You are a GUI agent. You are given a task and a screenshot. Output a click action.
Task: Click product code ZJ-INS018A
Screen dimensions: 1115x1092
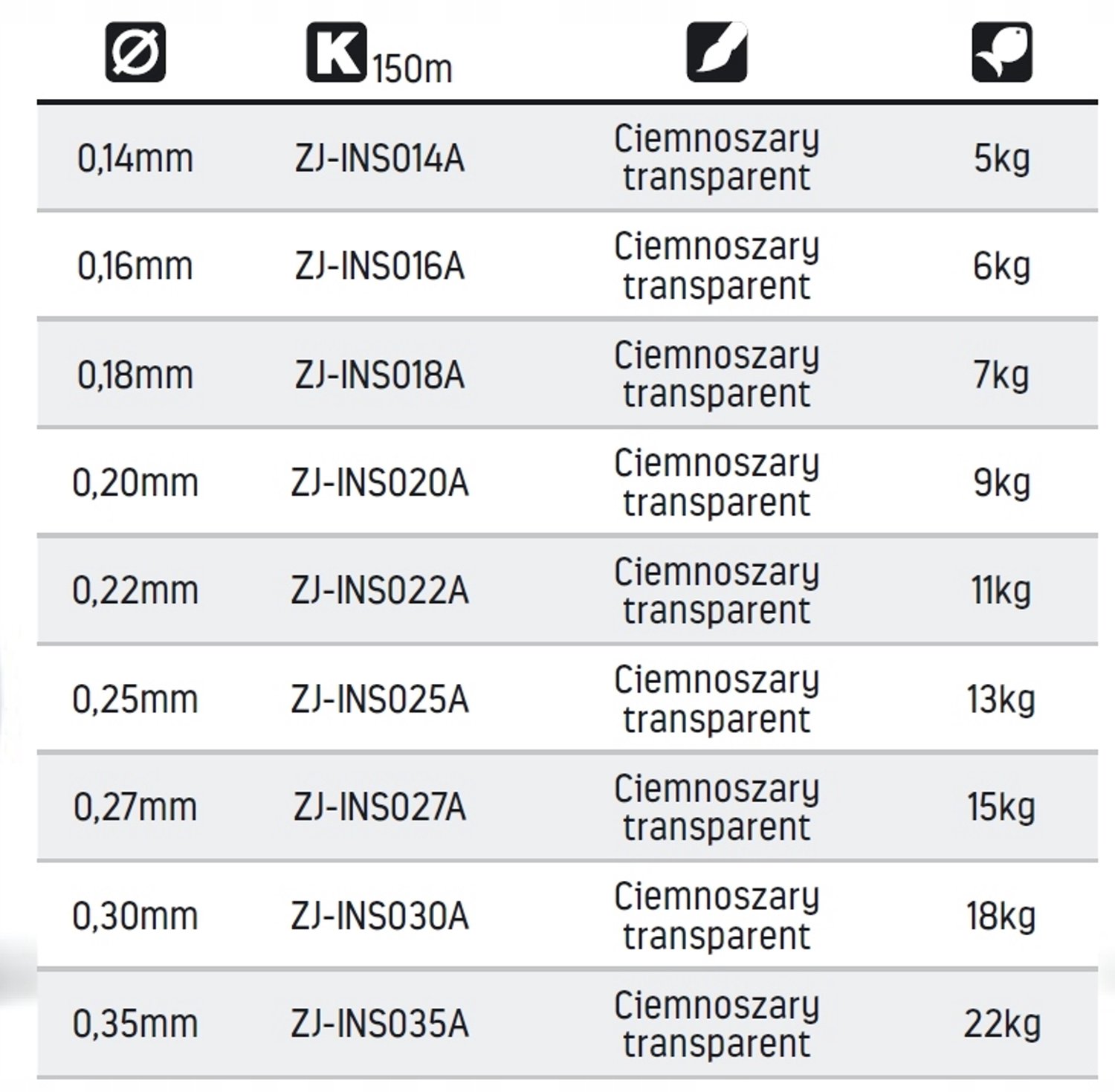point(380,375)
